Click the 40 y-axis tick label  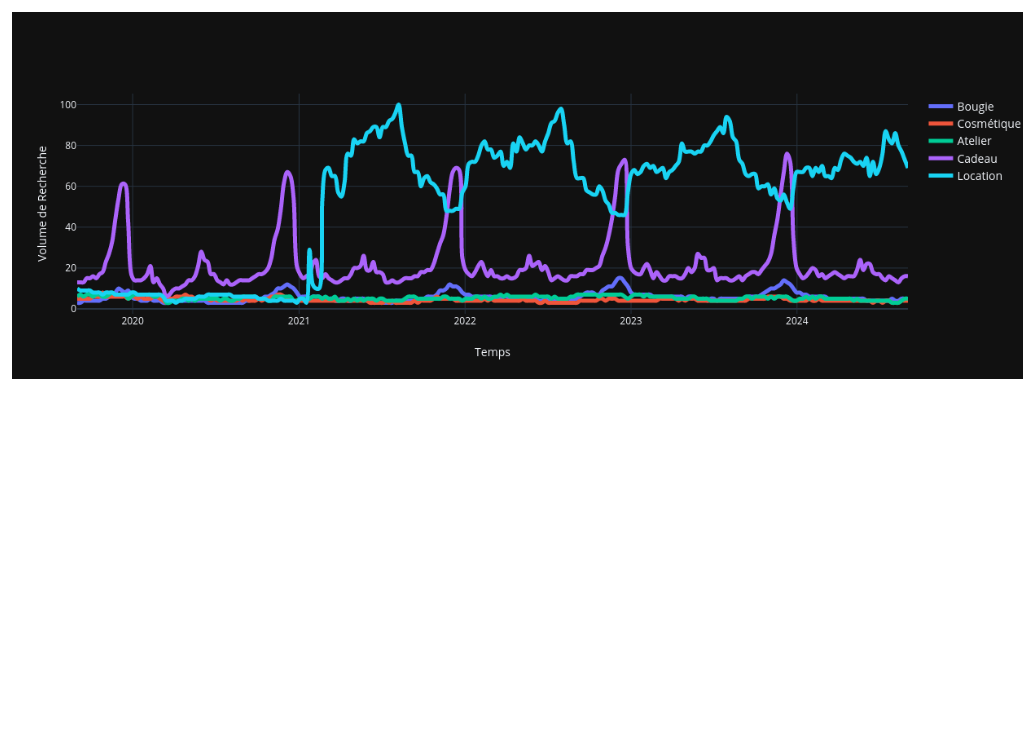pos(70,227)
